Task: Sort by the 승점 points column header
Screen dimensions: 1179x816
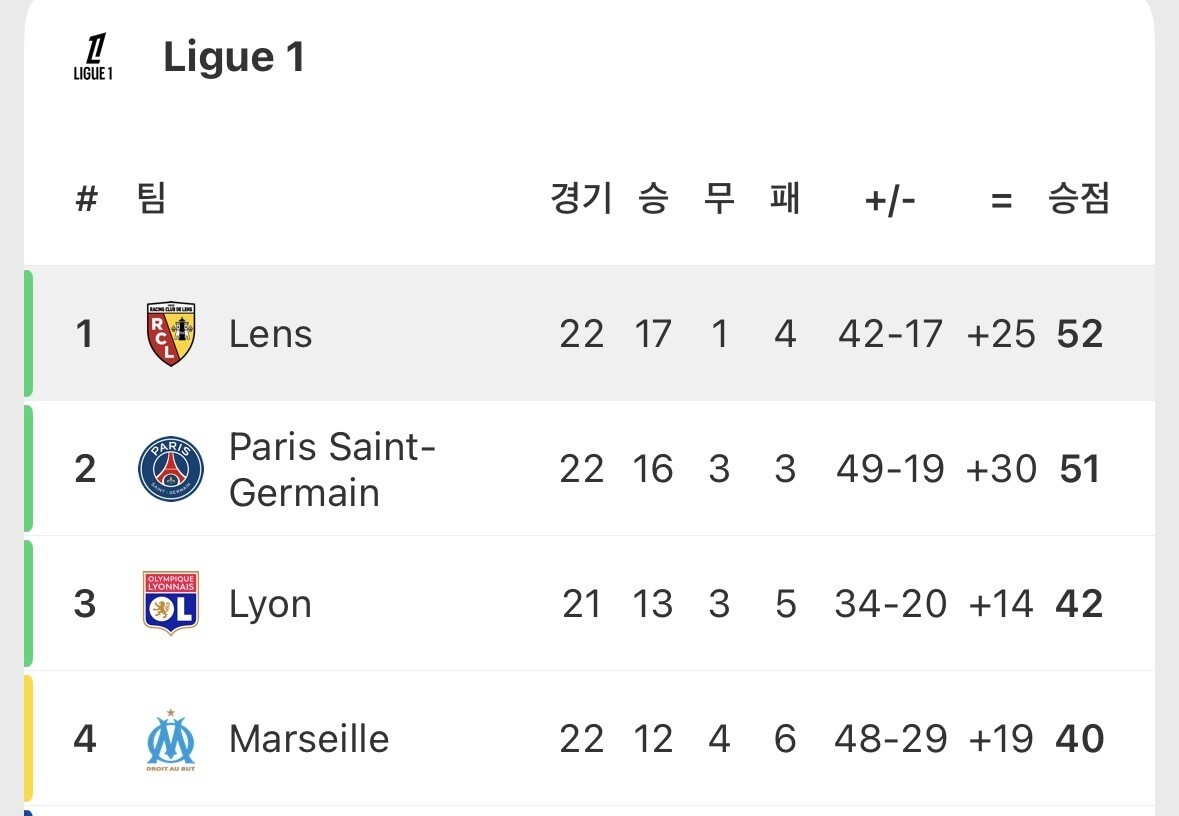Action: pyautogui.click(x=1079, y=199)
